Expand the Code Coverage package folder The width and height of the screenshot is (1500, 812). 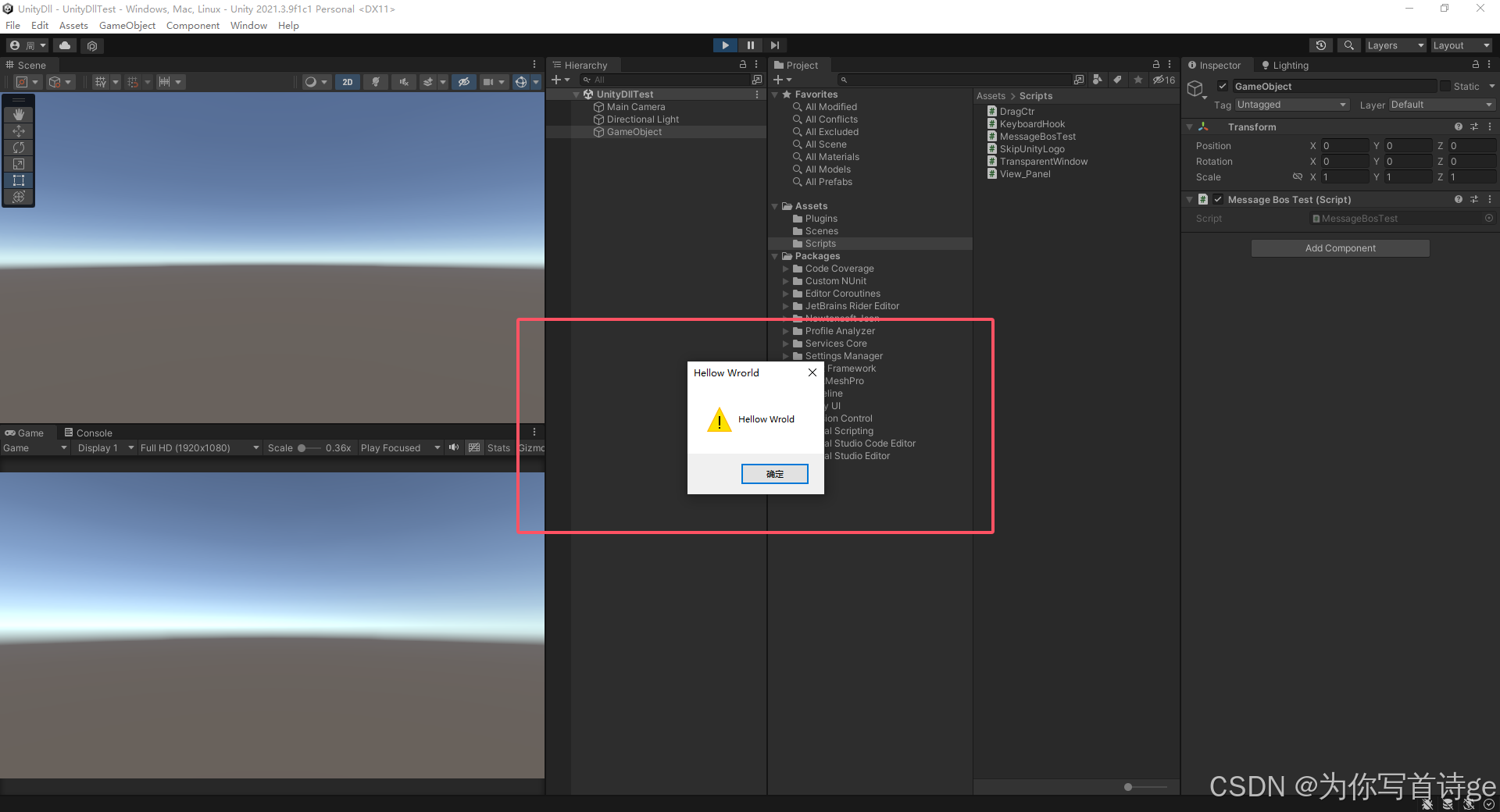pos(786,269)
